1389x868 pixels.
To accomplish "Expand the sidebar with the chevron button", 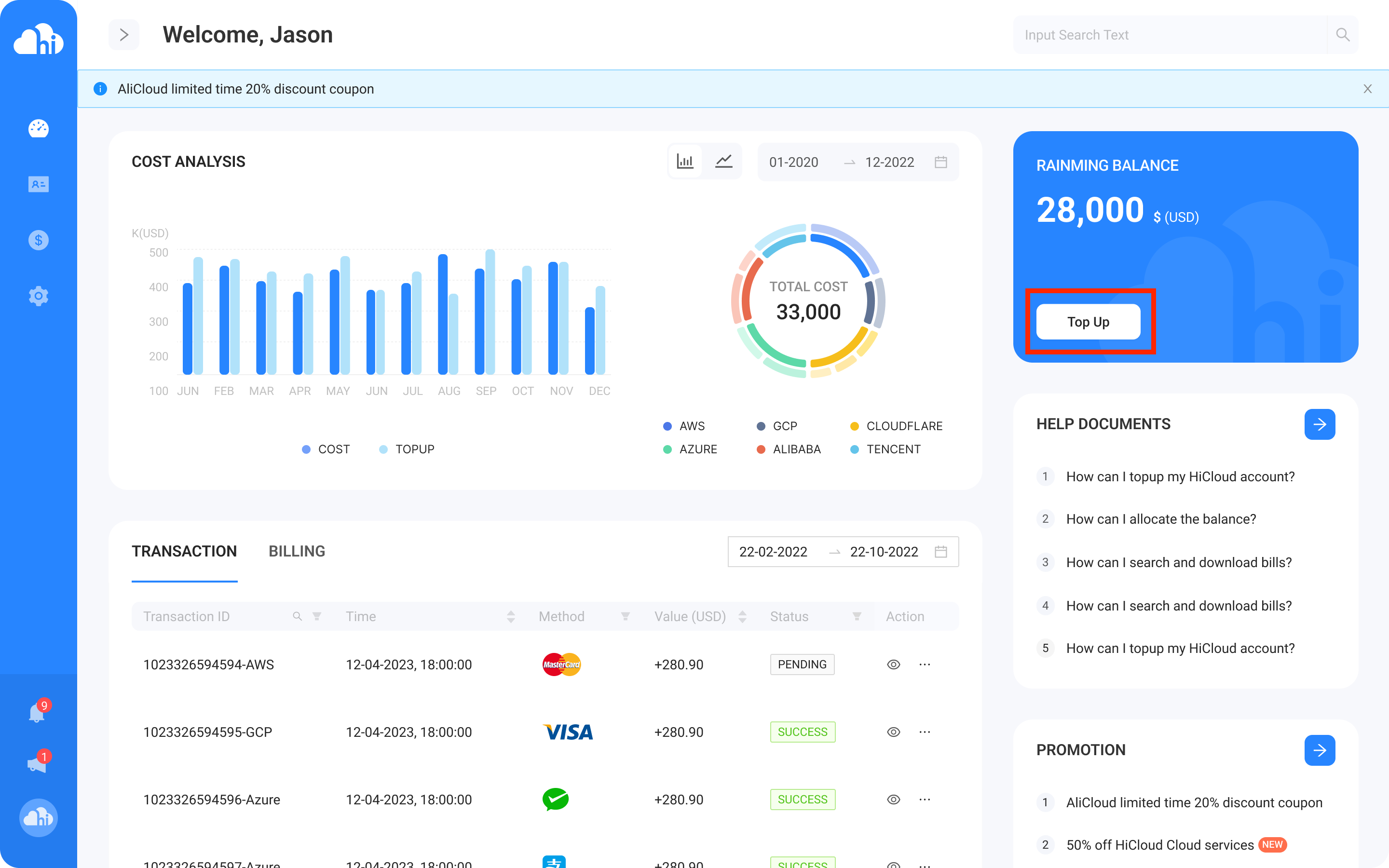I will pos(124,35).
